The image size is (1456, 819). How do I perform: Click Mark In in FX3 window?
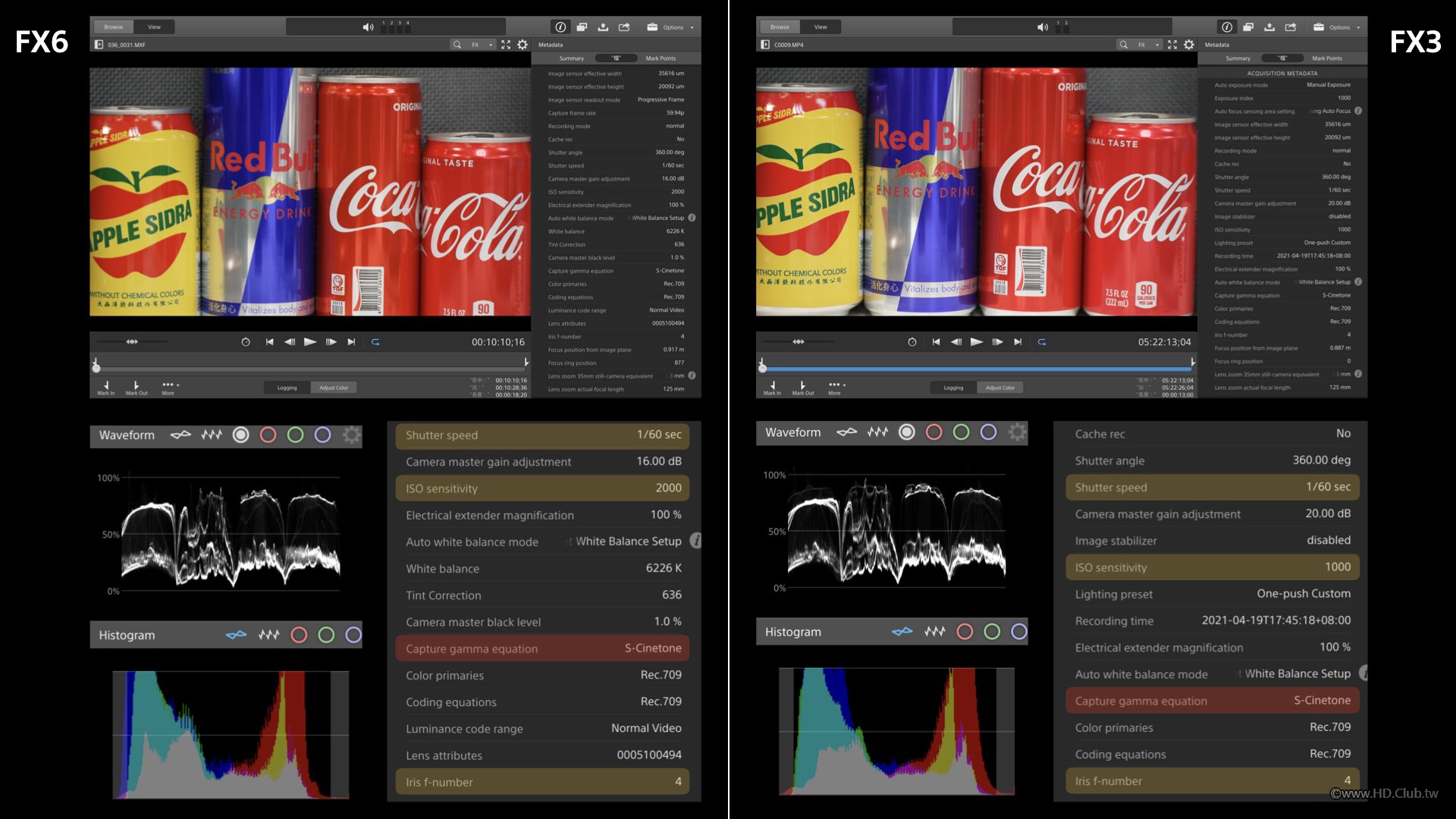click(772, 388)
